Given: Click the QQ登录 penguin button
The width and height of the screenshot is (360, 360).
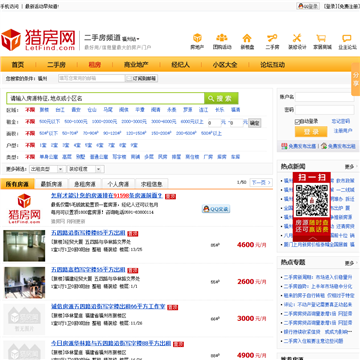Looking at the screenshot, I should point(308,6).
